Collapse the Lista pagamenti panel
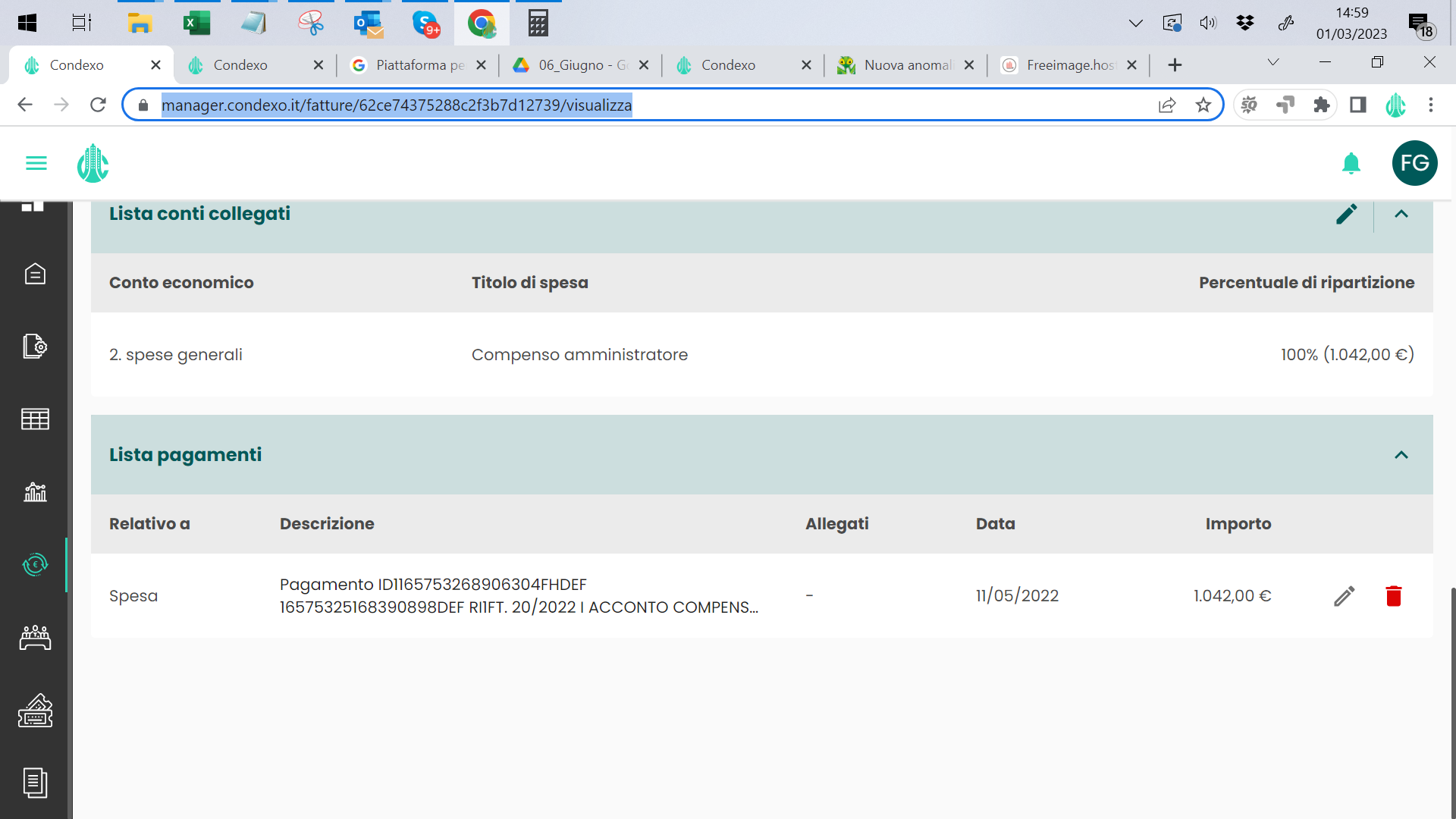Viewport: 1456px width, 819px height. coord(1401,455)
